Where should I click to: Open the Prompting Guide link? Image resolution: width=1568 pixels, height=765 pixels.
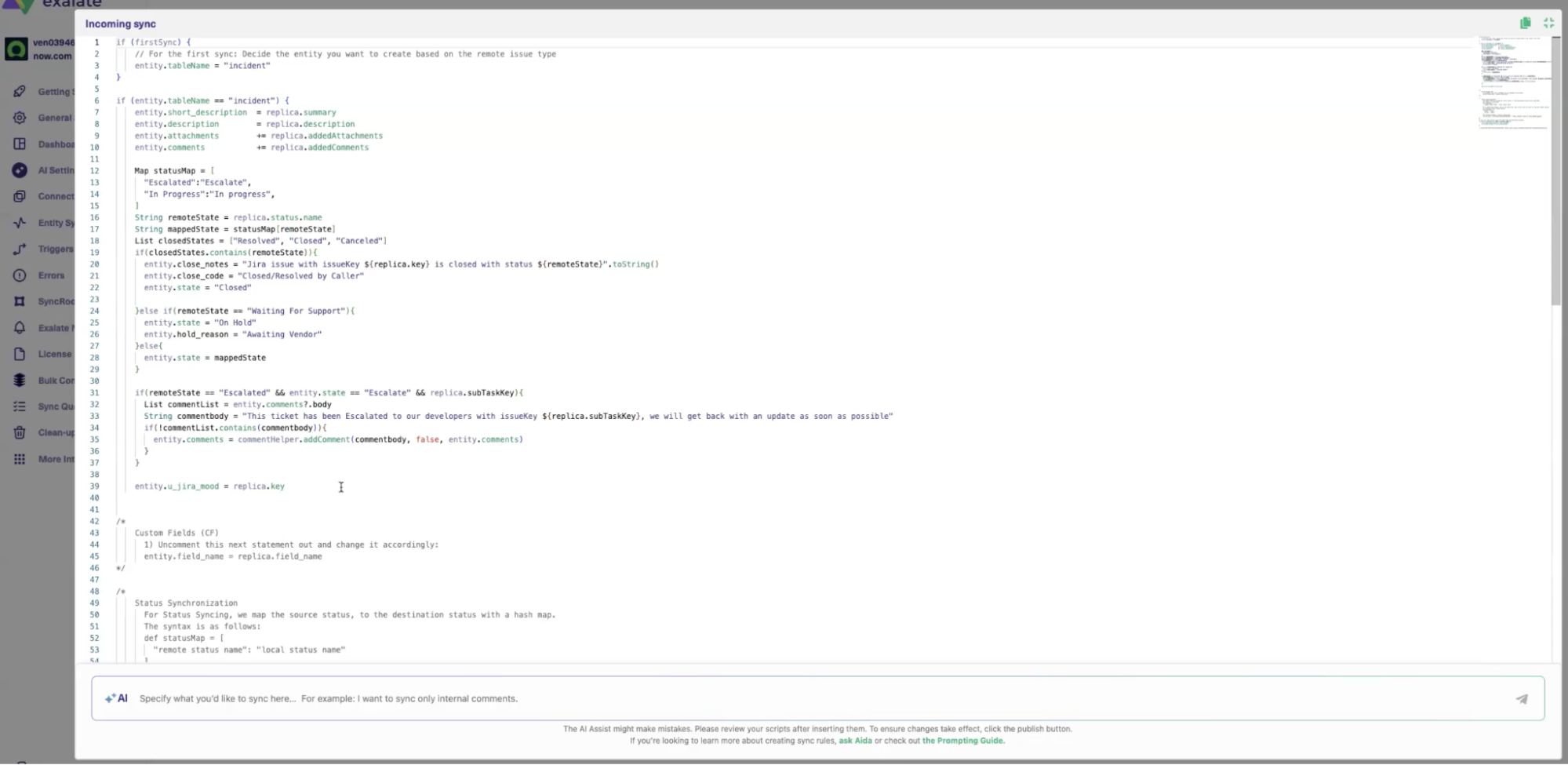click(963, 741)
